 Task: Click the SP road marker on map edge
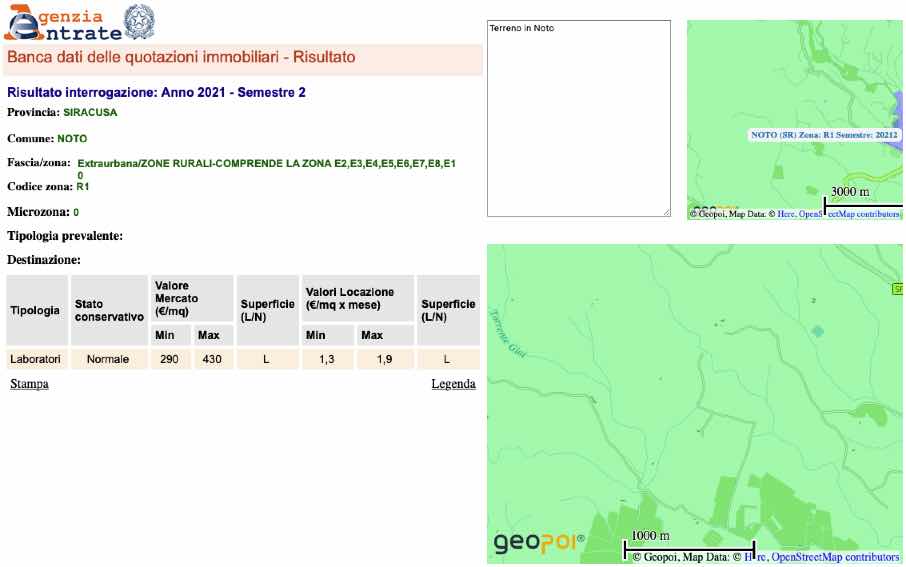coord(897,289)
